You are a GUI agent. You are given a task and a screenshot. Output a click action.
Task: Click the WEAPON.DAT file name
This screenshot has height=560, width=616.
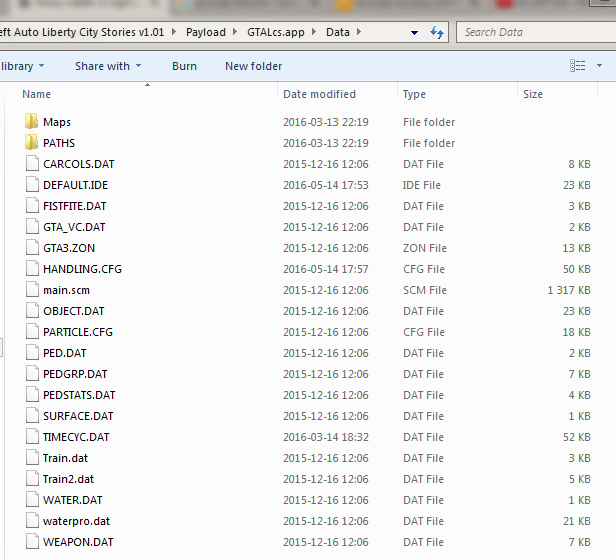pyautogui.click(x=78, y=542)
